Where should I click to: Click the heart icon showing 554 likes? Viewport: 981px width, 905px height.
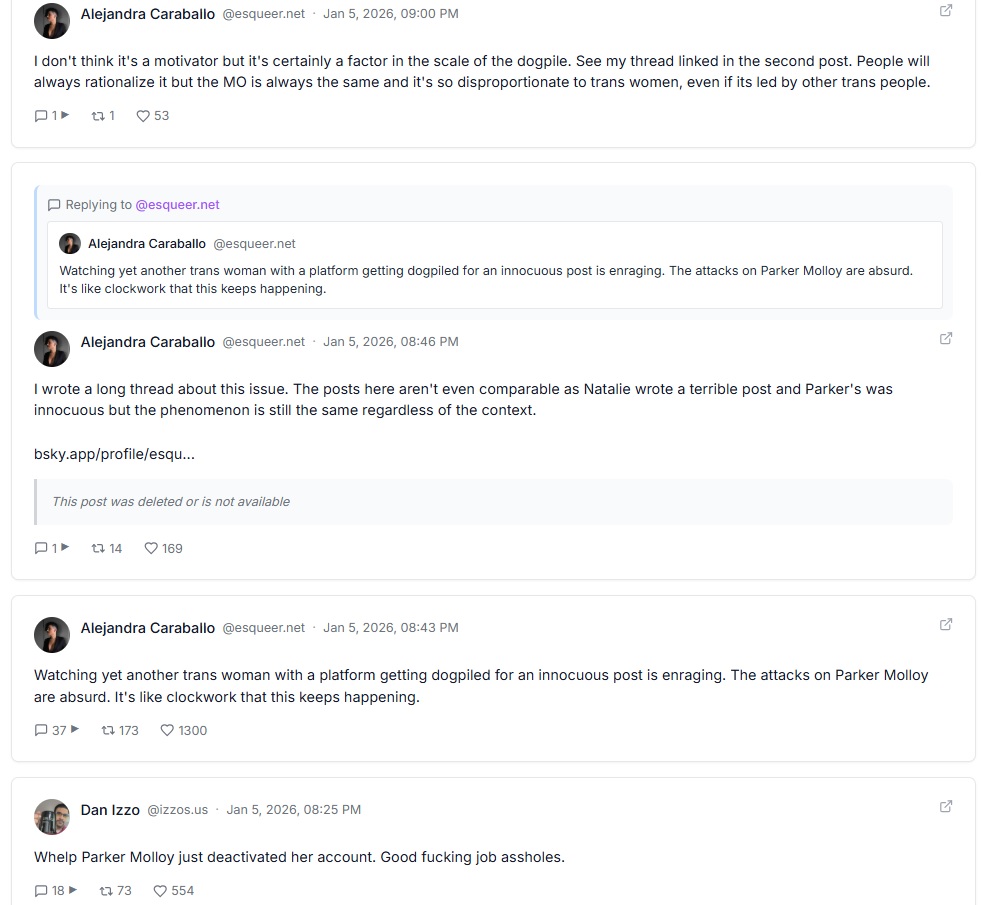click(159, 890)
